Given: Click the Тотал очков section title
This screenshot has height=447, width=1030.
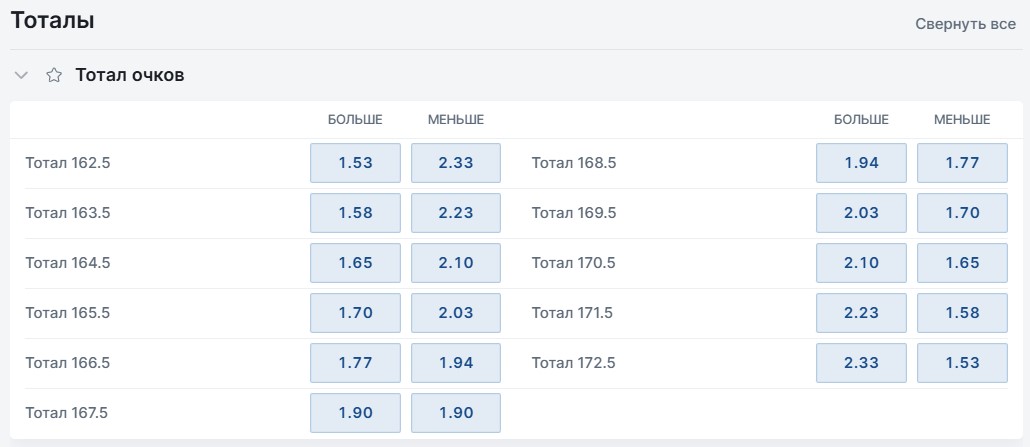Looking at the screenshot, I should 129,76.
